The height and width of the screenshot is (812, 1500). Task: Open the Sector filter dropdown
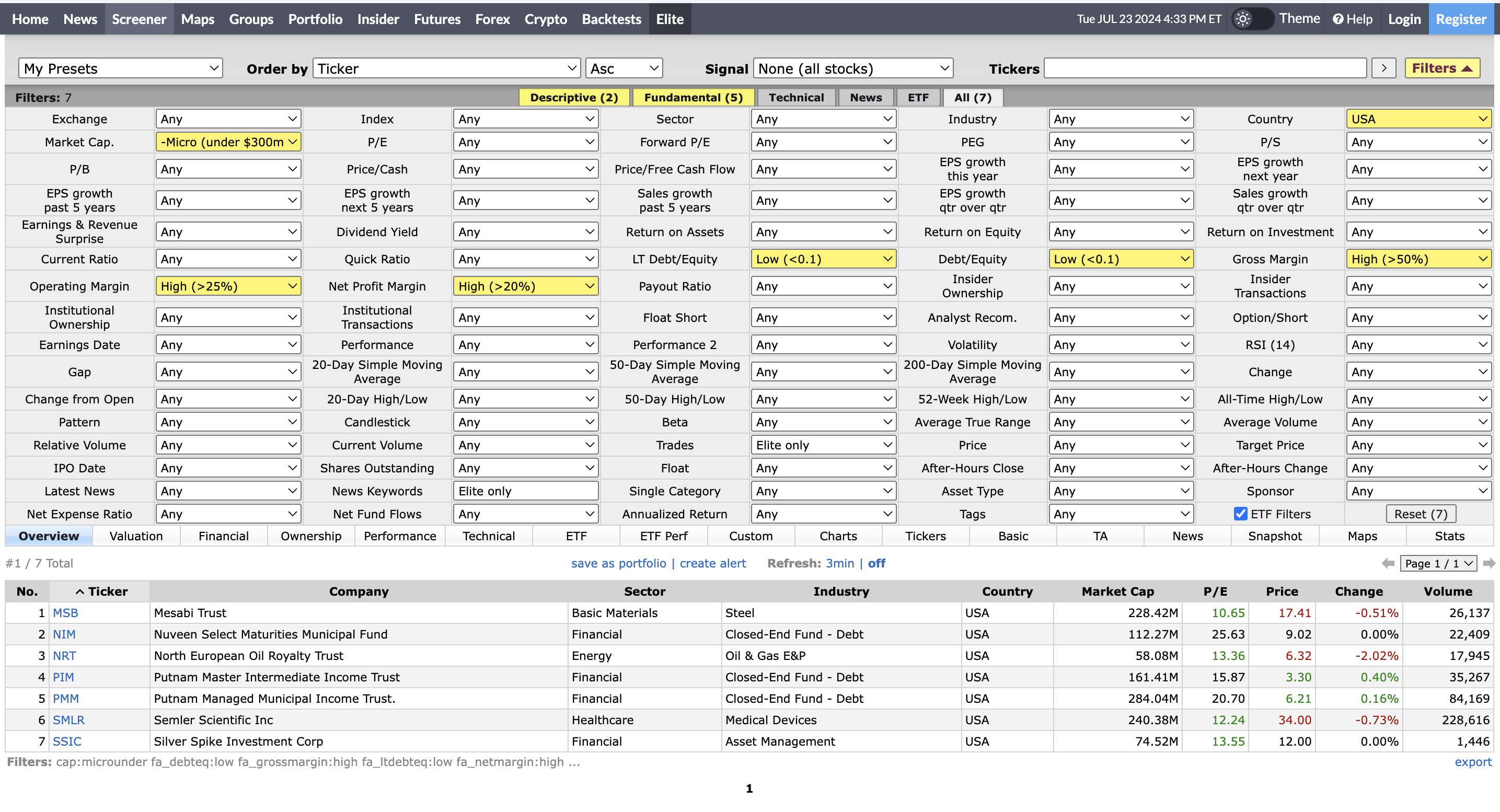click(823, 119)
